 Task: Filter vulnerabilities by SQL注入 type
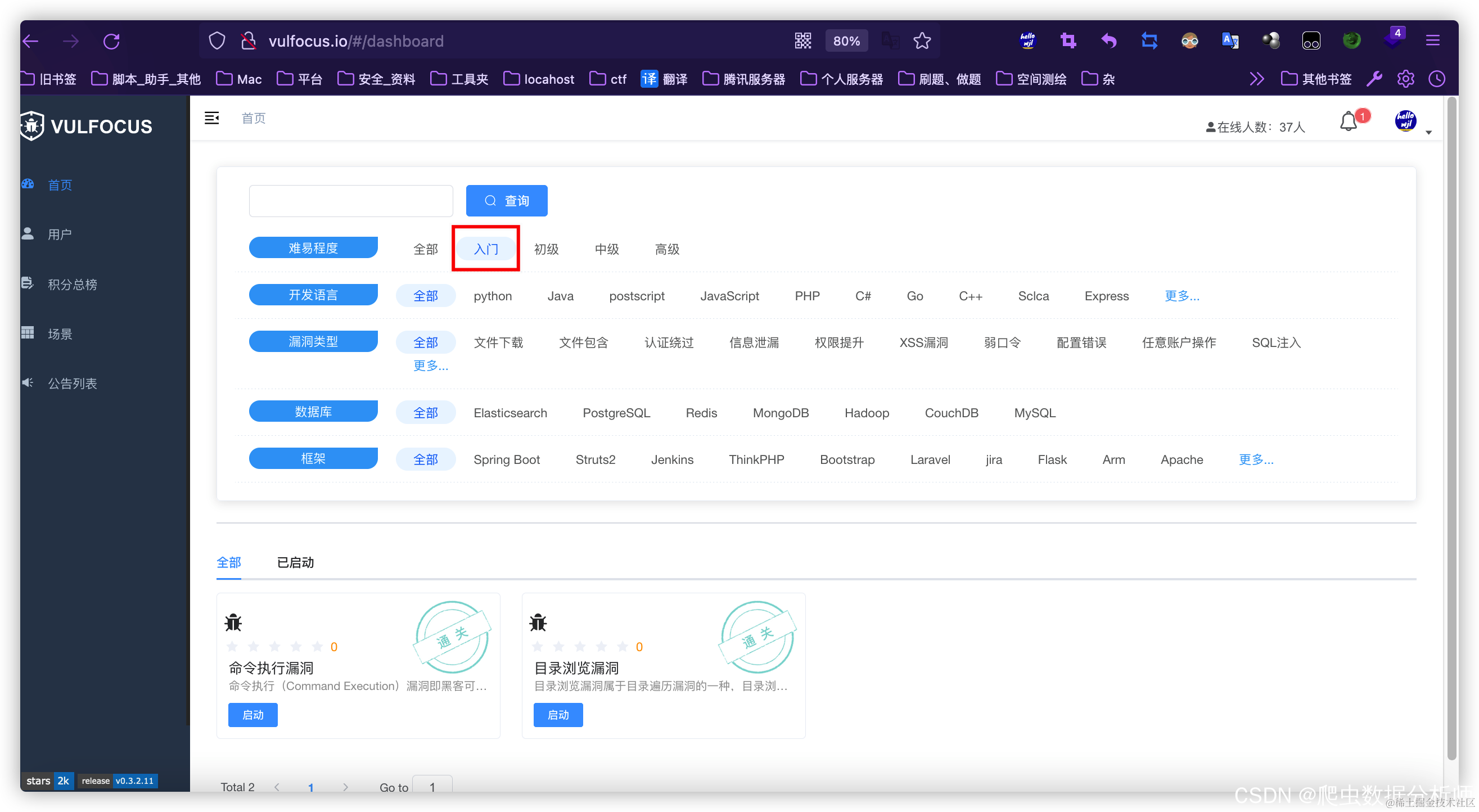(1276, 342)
